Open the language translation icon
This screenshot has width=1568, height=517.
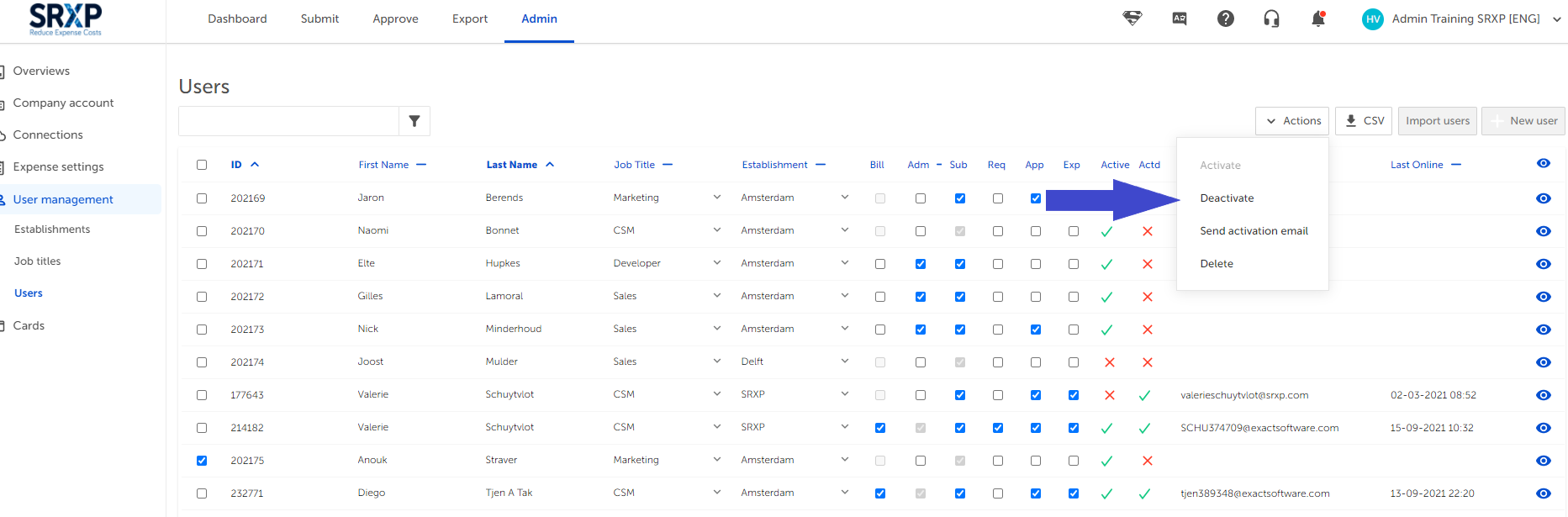pos(1180,18)
